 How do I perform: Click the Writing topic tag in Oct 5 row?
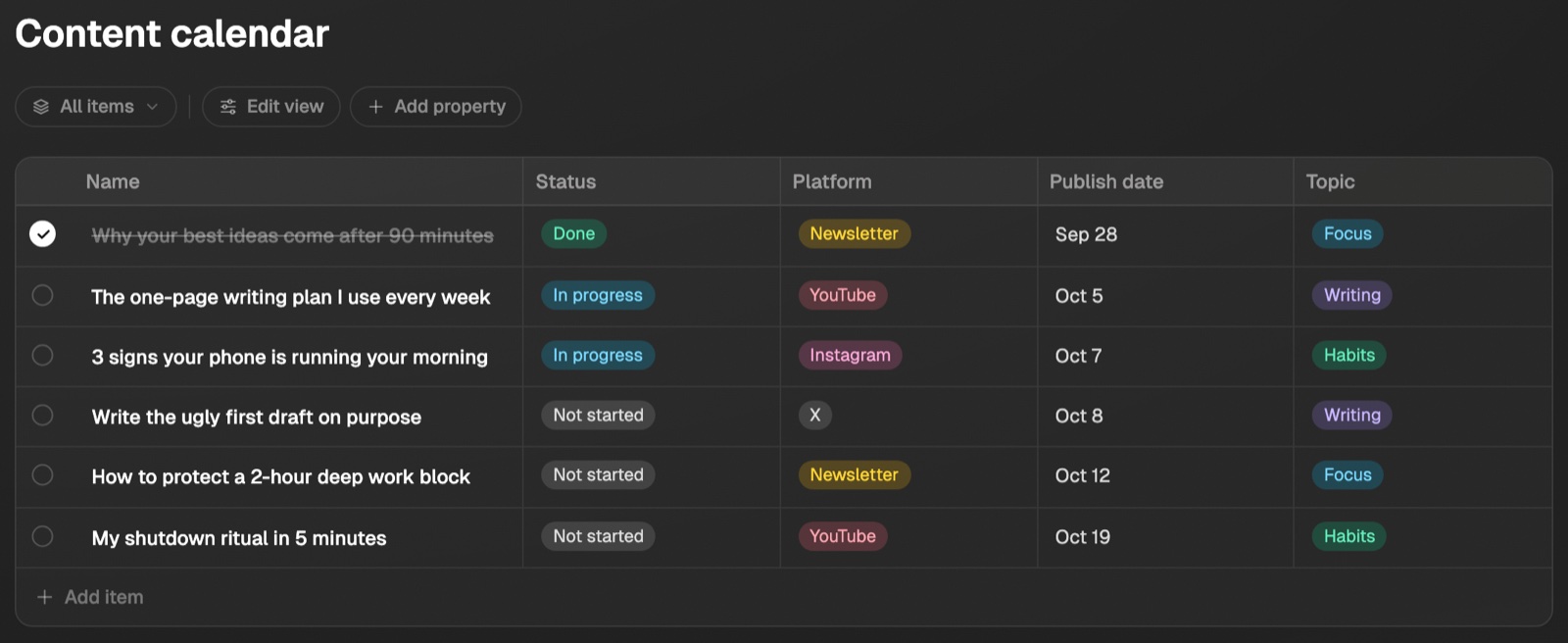[x=1352, y=295]
